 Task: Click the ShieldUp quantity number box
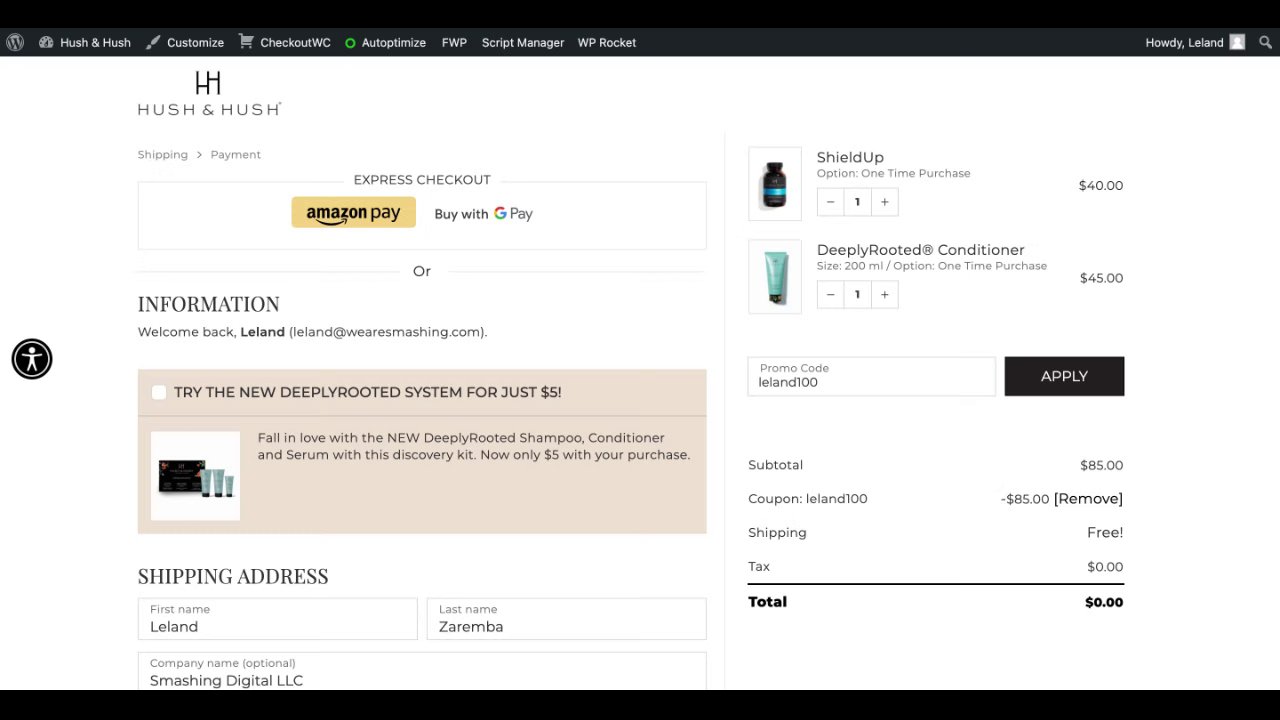coord(857,202)
